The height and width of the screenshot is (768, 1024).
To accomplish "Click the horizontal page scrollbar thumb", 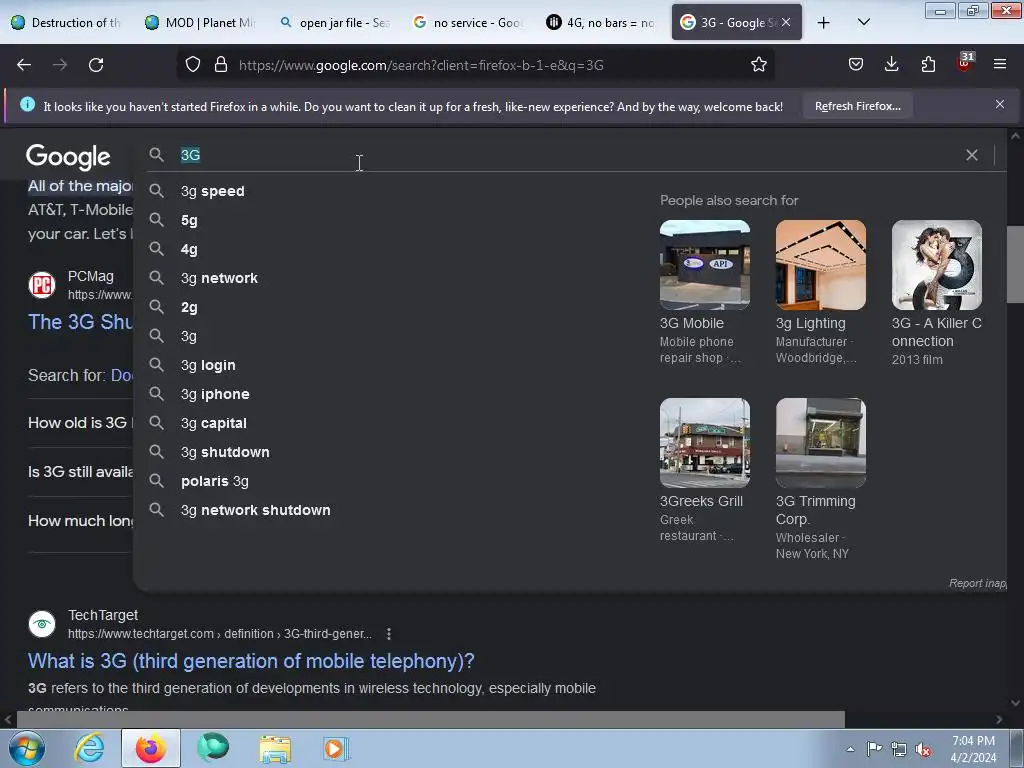I will click(x=431, y=719).
